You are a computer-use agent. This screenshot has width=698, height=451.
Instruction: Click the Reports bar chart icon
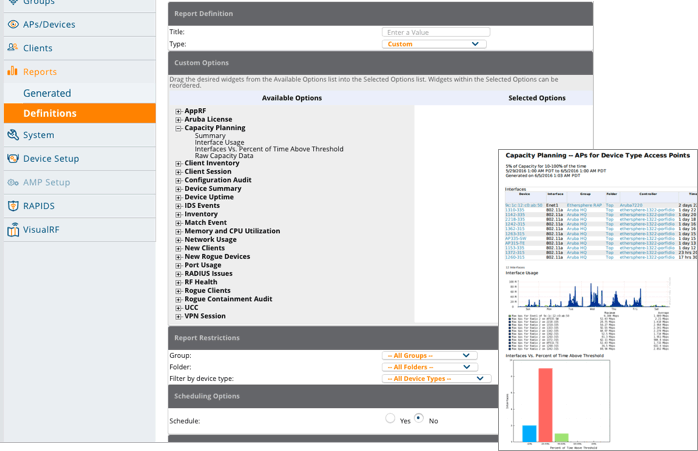[x=12, y=72]
